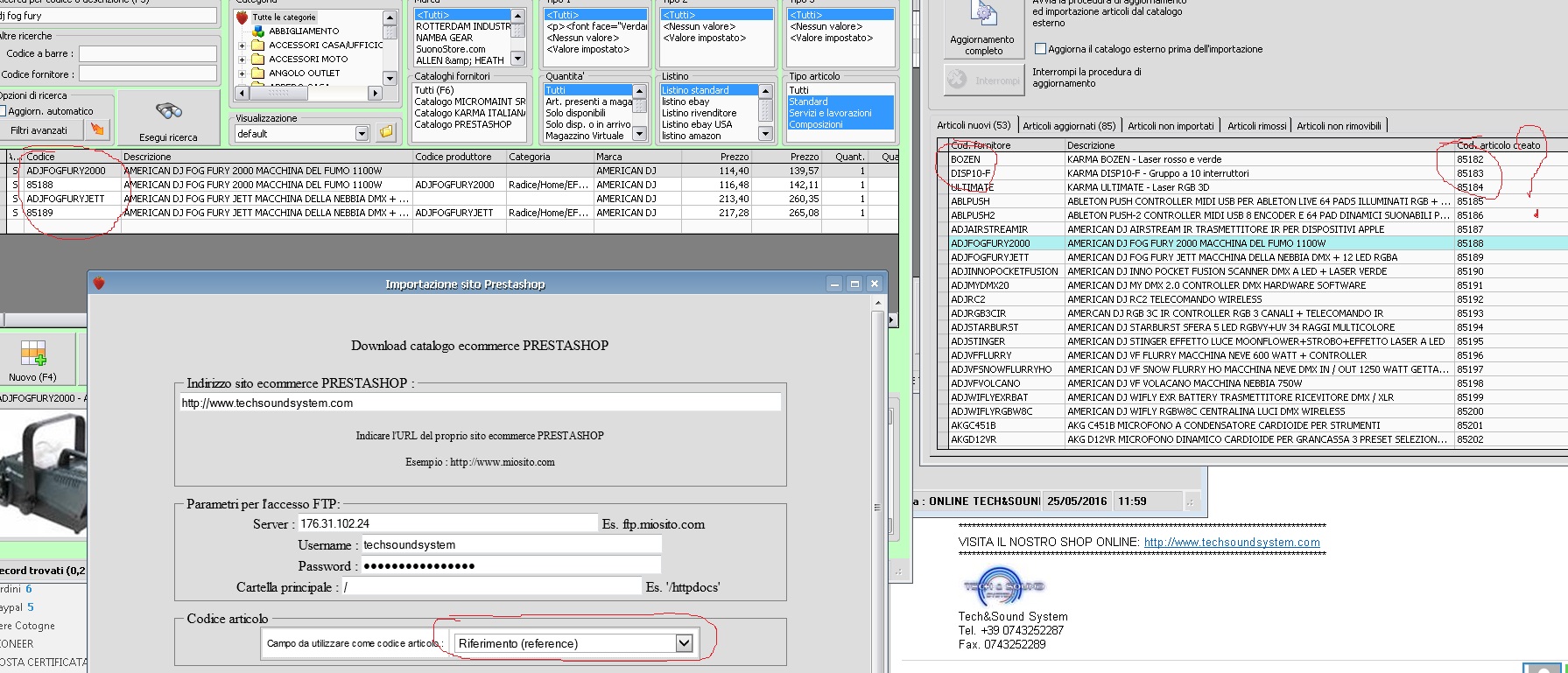This screenshot has width=1568, height=673.
Task: Open the Articoli non rimovibili tab
Action: click(1339, 126)
